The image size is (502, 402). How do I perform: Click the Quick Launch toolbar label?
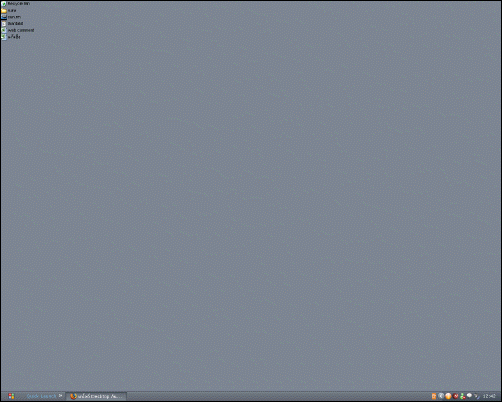[41, 396]
